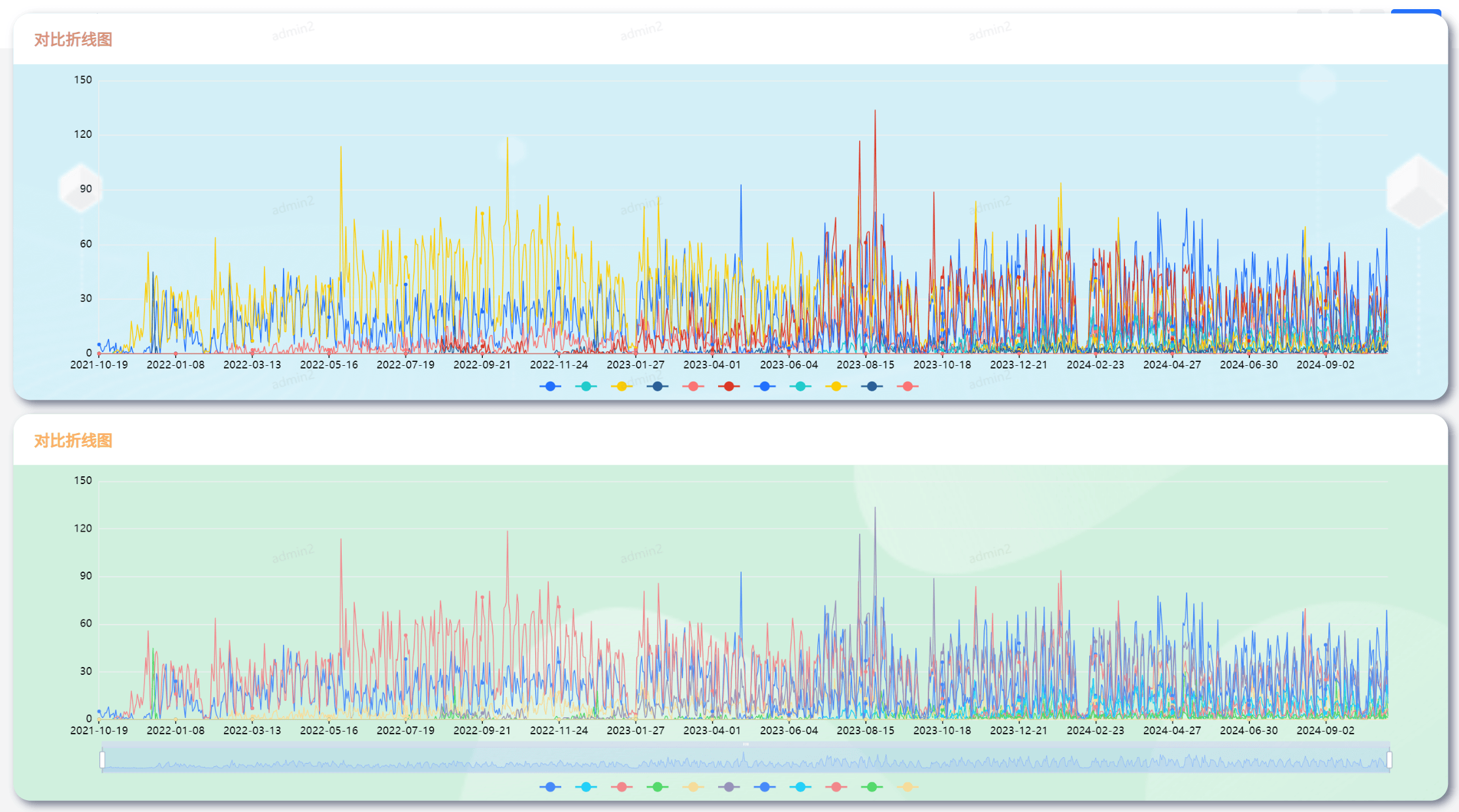Toggle second cyan legend marker in the lower chart
Image resolution: width=1459 pixels, height=812 pixels.
pos(800,787)
